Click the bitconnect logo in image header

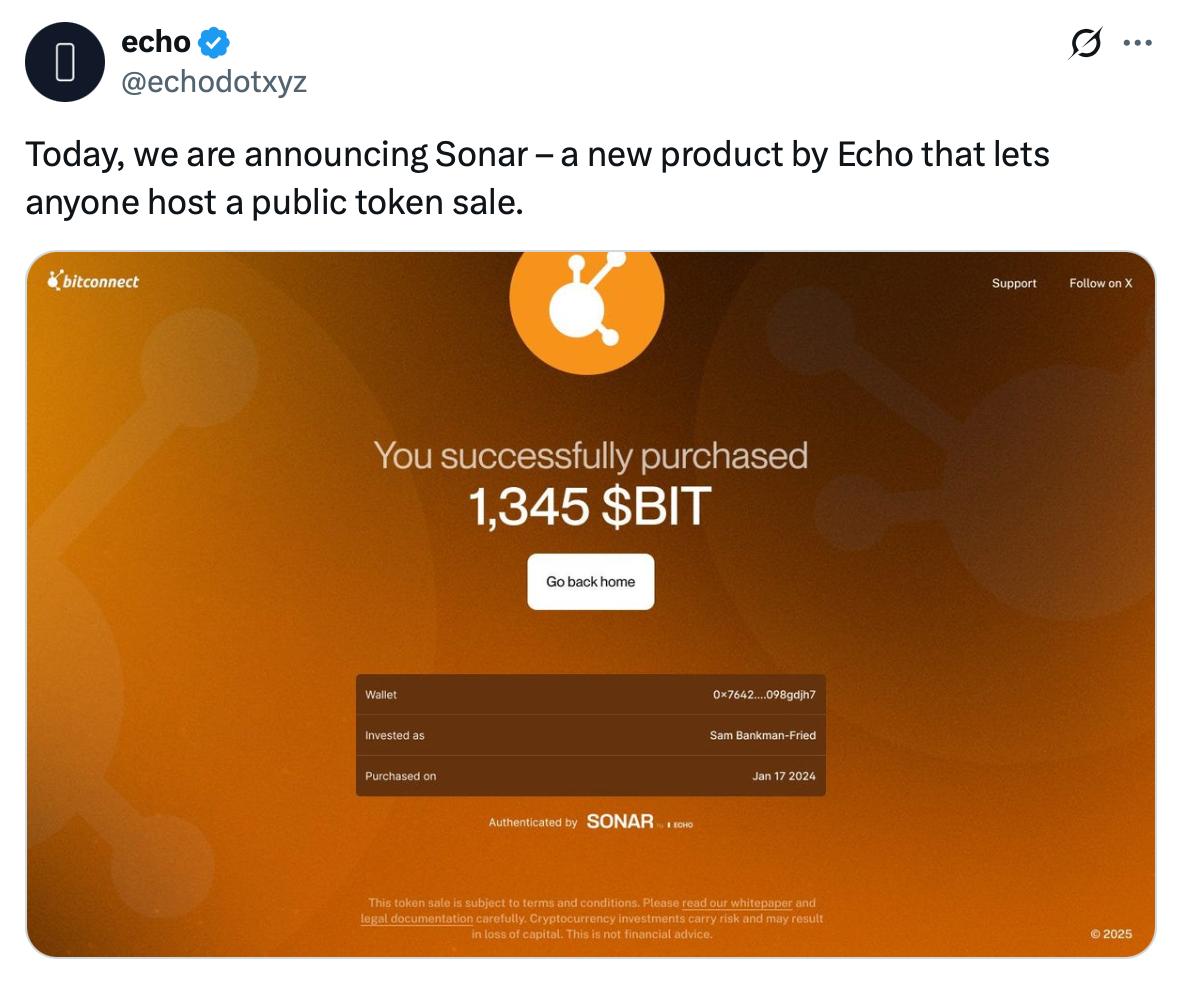click(x=93, y=281)
